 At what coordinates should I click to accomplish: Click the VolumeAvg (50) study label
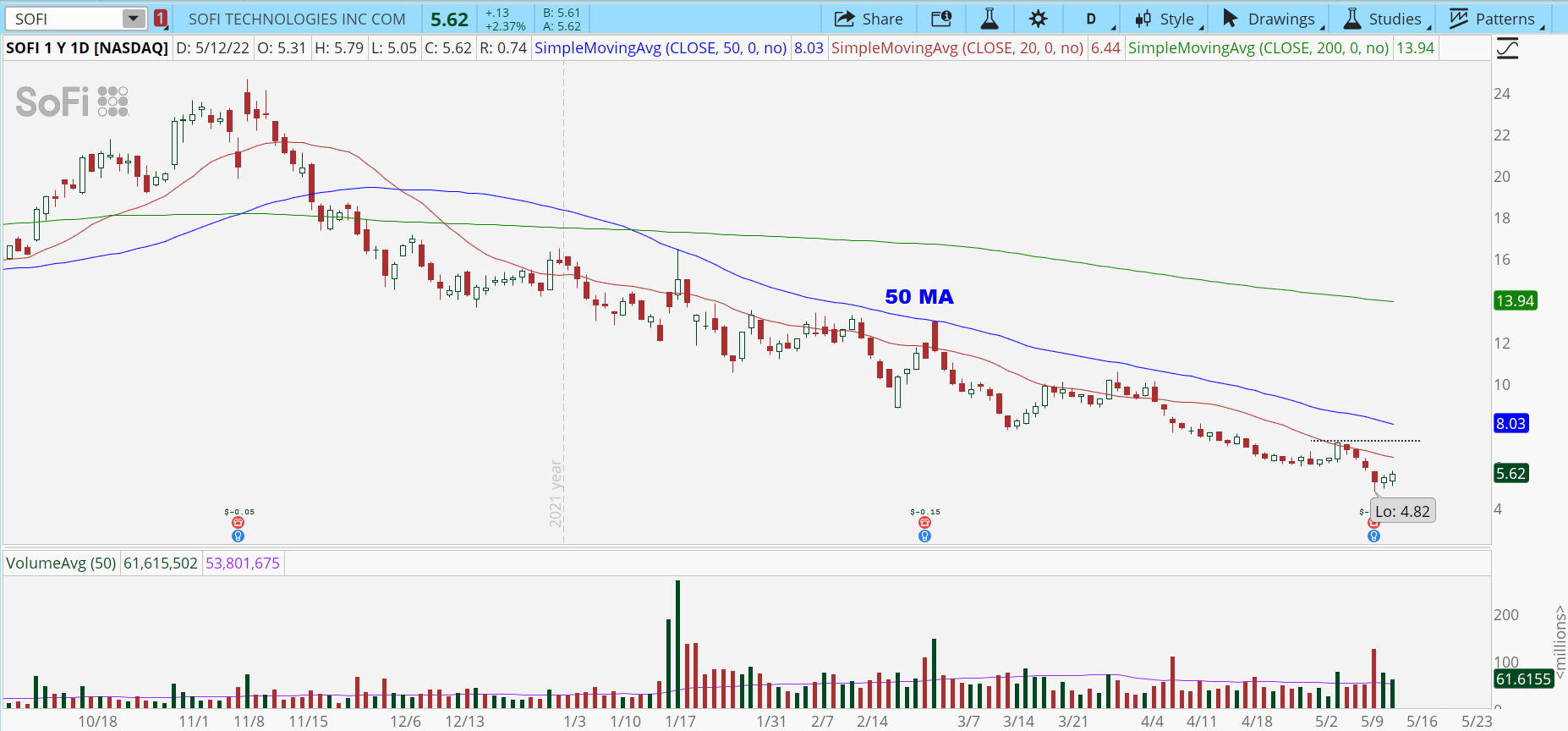[x=61, y=563]
